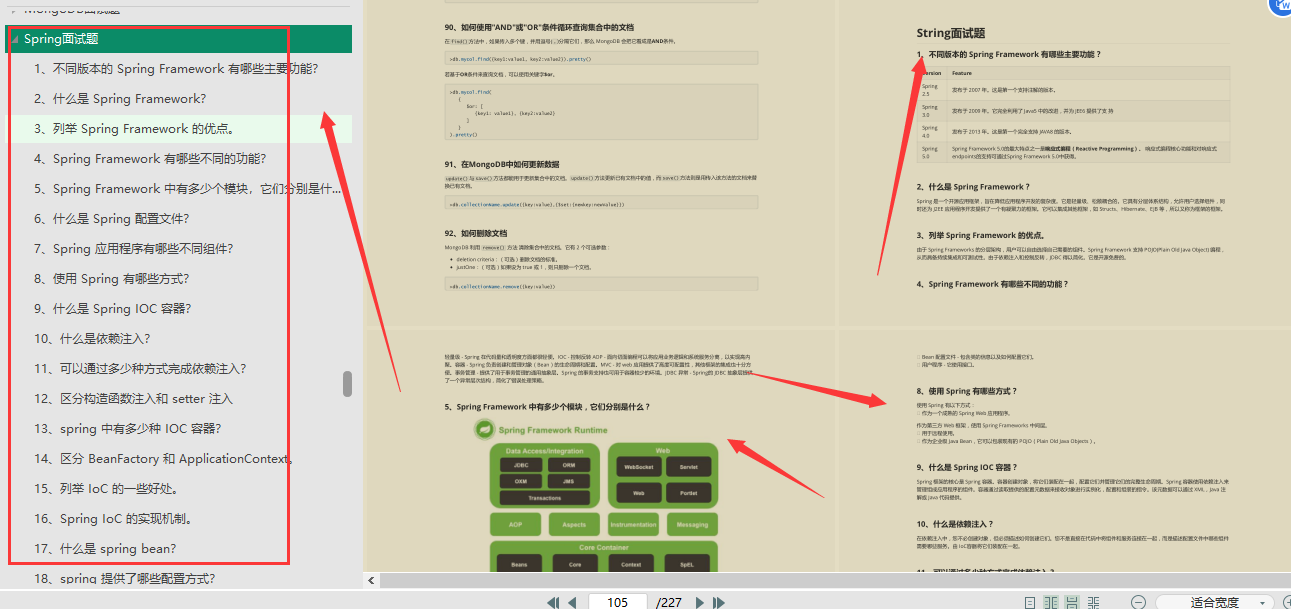Open outline item 18、spring 提供了哪些配置方式
This screenshot has width=1291, height=609.
(x=125, y=579)
